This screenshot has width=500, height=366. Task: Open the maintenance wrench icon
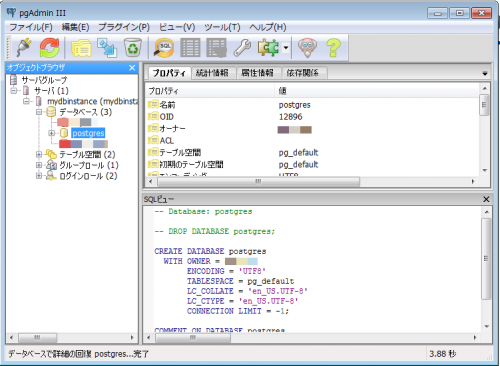click(242, 48)
